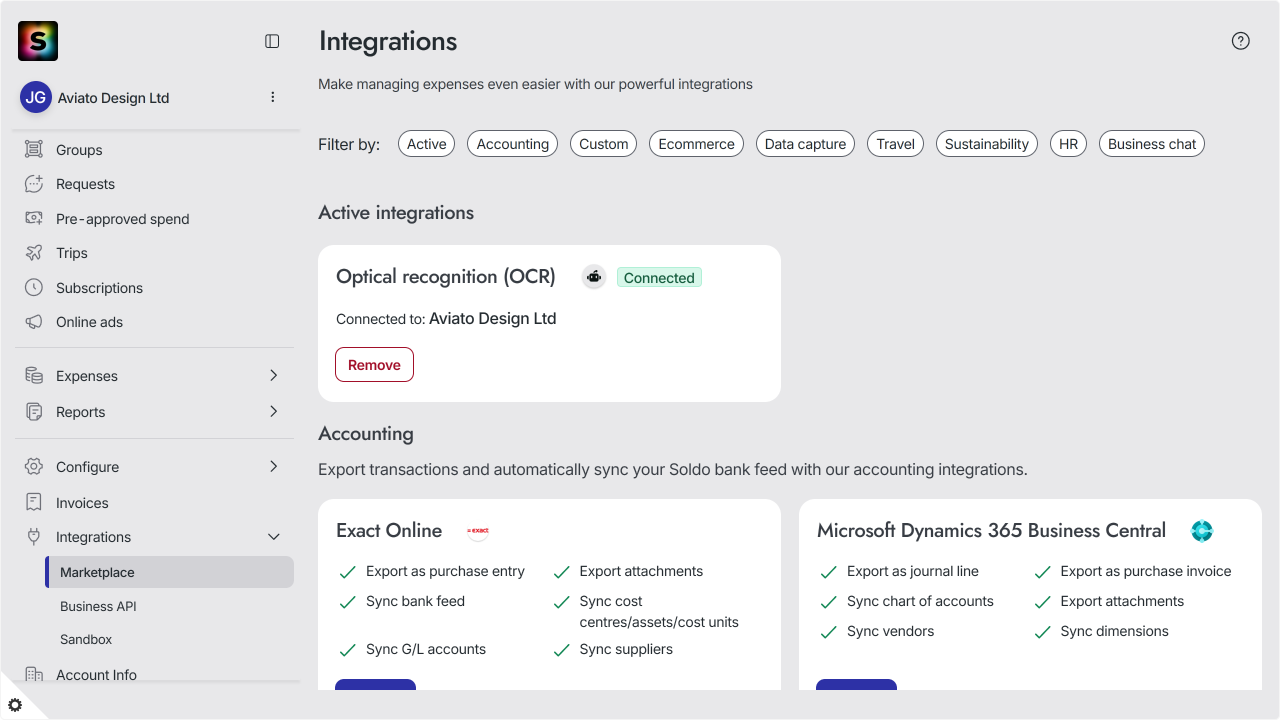Click the Subscriptions clock icon

coord(34,287)
